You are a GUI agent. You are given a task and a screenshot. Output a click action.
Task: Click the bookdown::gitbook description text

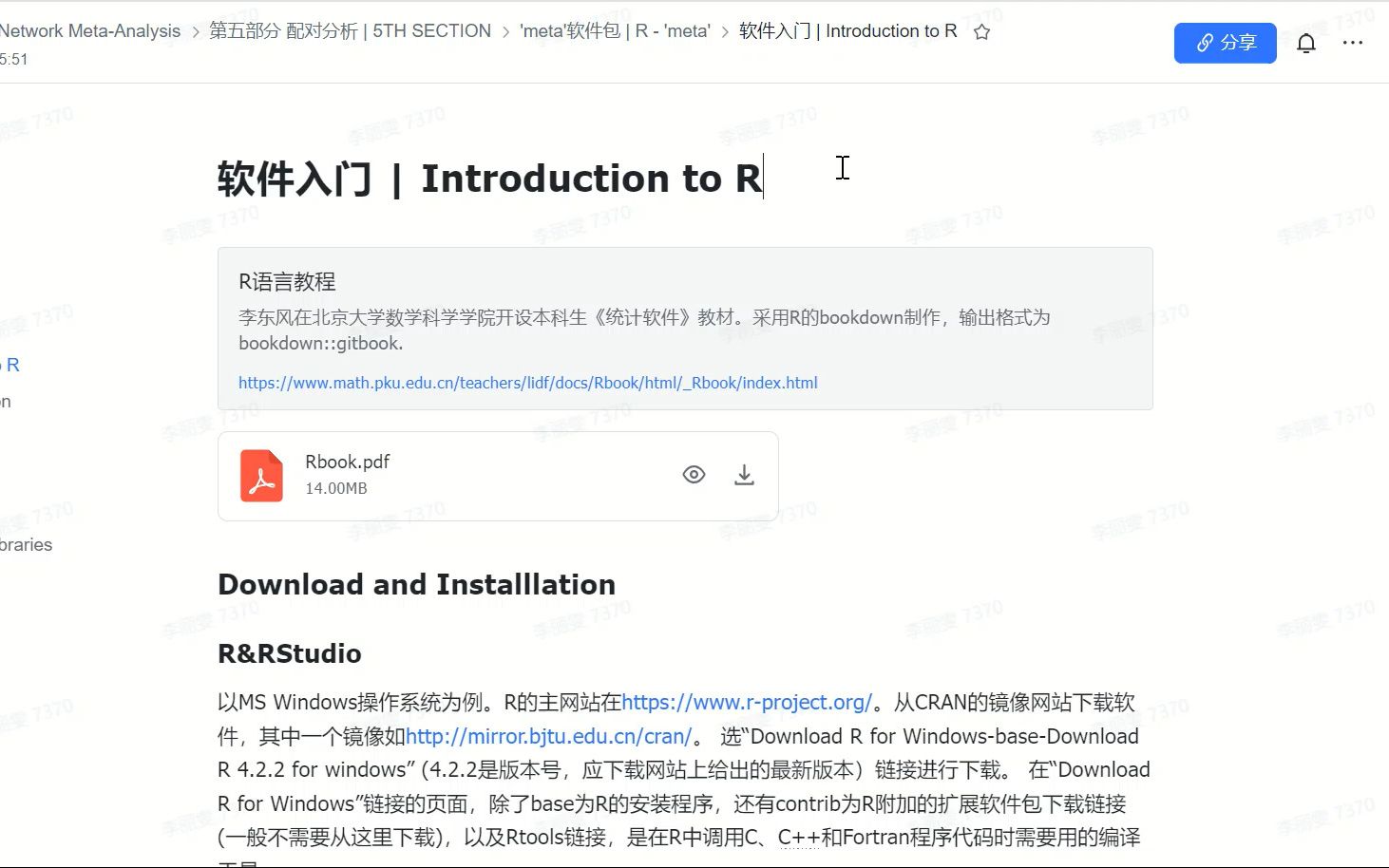tap(320, 344)
